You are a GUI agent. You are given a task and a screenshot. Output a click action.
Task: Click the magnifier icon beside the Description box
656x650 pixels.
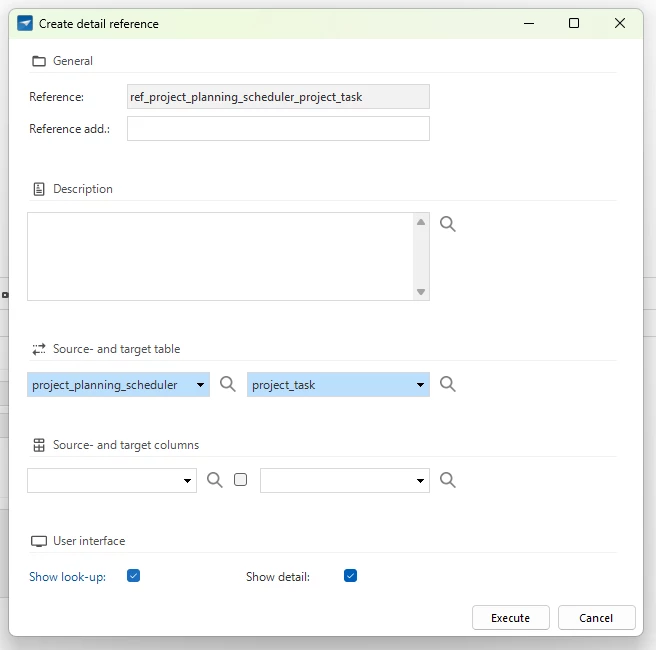[448, 224]
